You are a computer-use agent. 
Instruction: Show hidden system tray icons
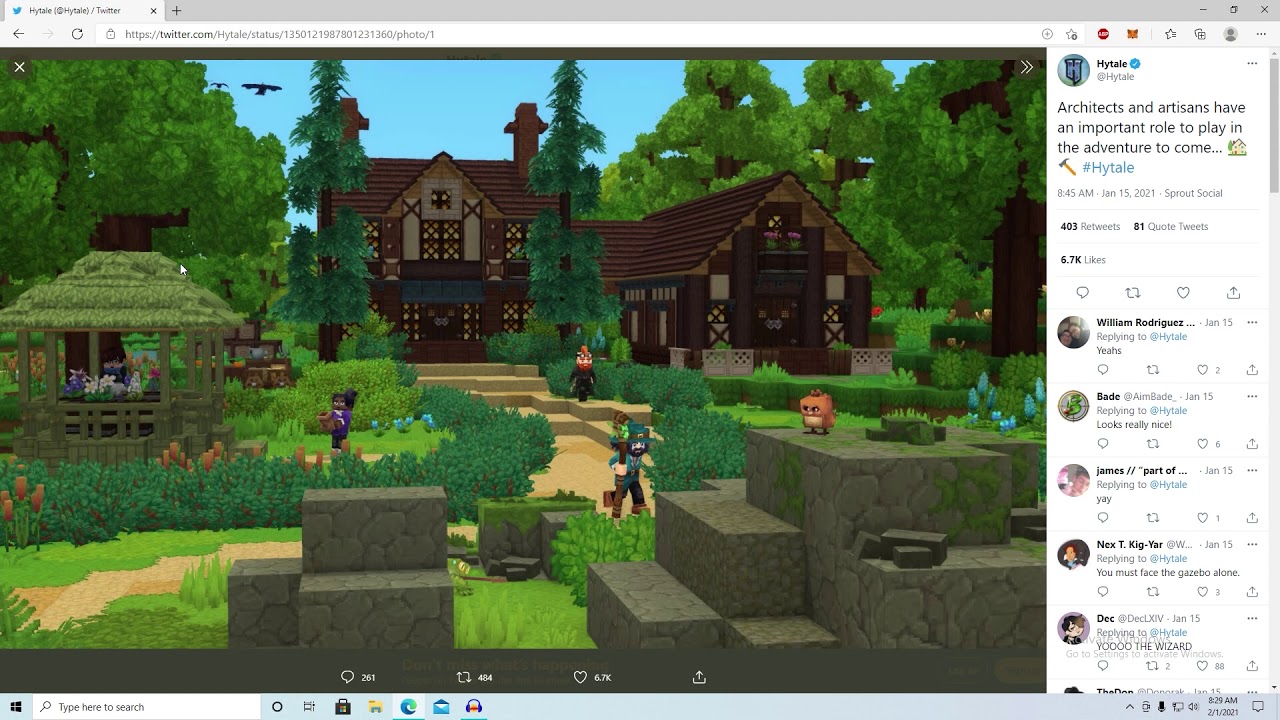[x=1130, y=707]
